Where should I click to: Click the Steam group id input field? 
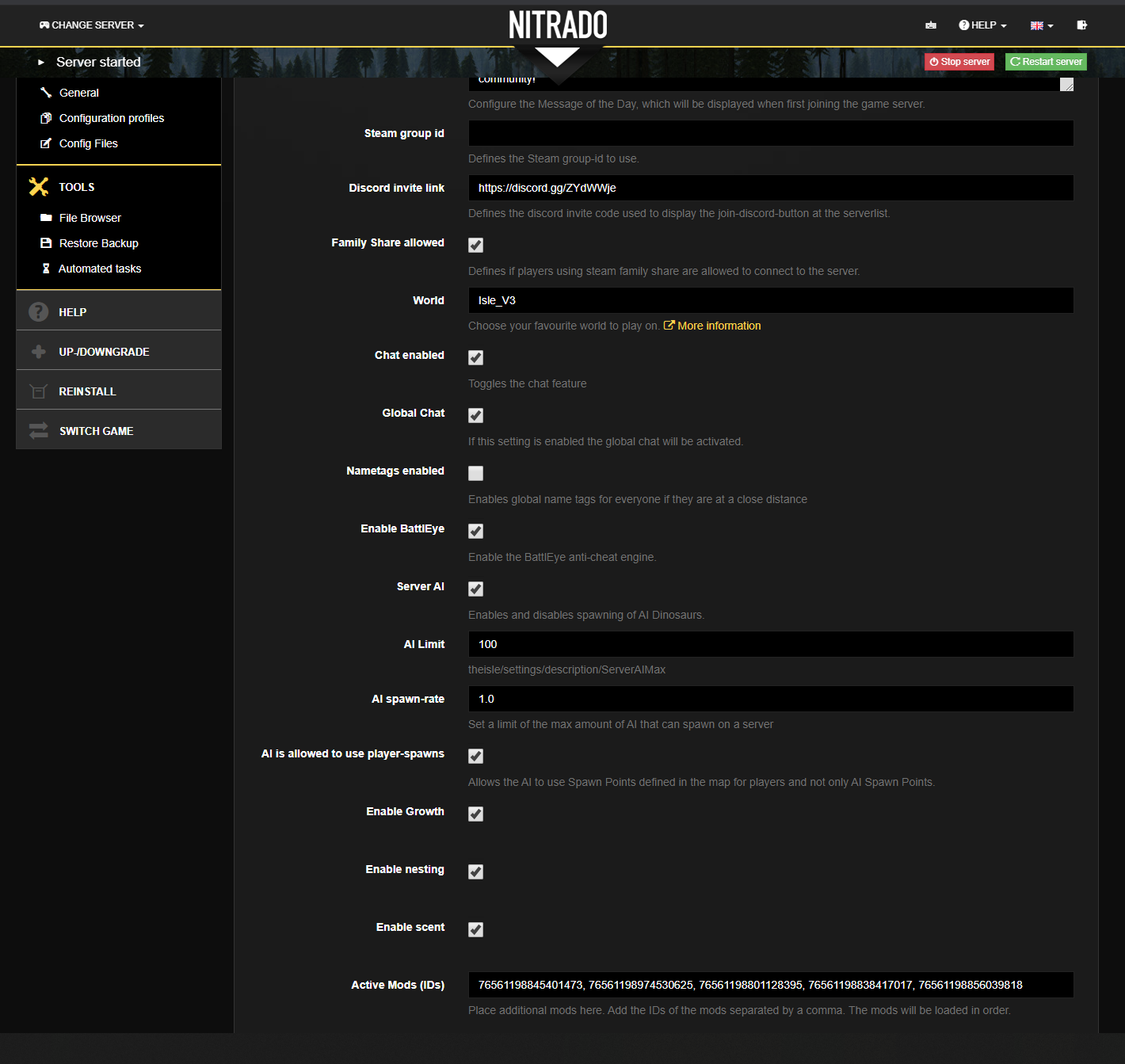coord(771,133)
